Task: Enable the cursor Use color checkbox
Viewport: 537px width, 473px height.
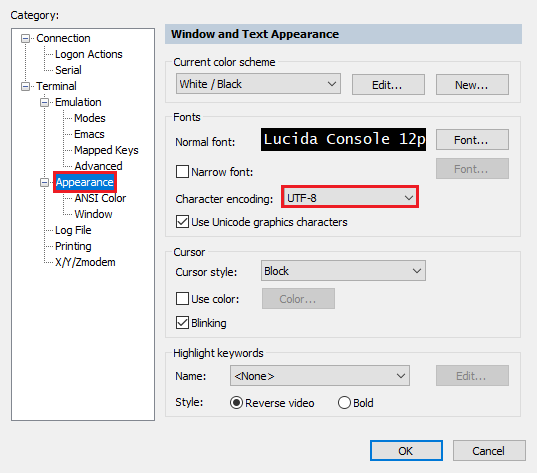Action: tap(182, 299)
